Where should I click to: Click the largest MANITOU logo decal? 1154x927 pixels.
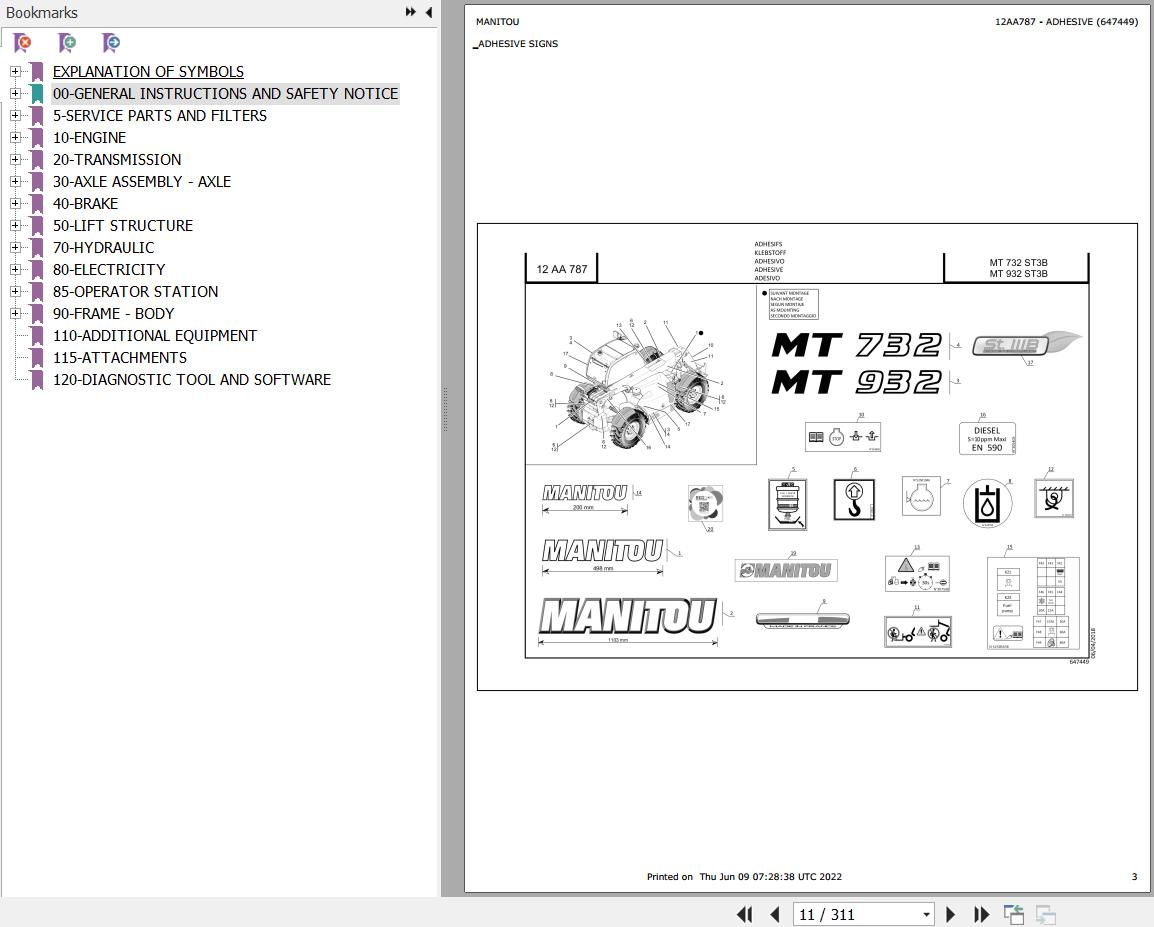(628, 616)
